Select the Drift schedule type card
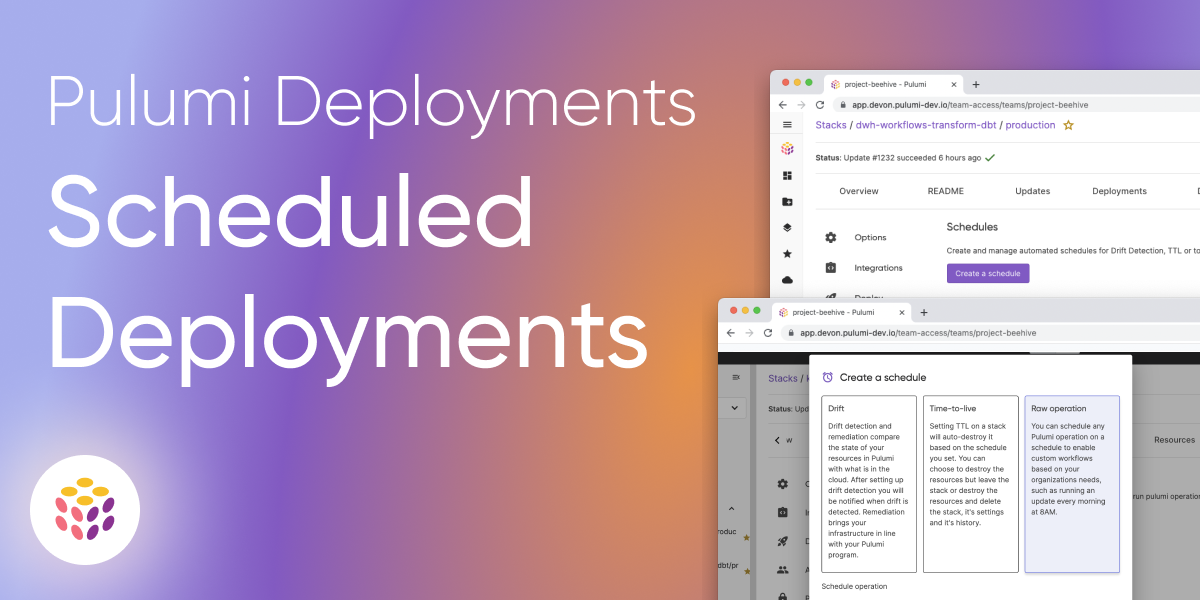This screenshot has width=1200, height=600. tap(868, 484)
